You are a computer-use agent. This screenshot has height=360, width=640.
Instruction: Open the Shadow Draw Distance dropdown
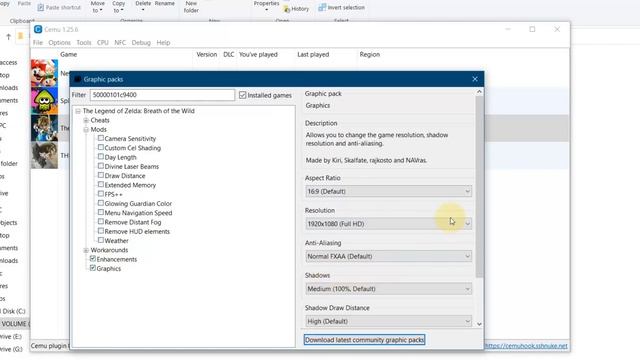click(x=388, y=321)
